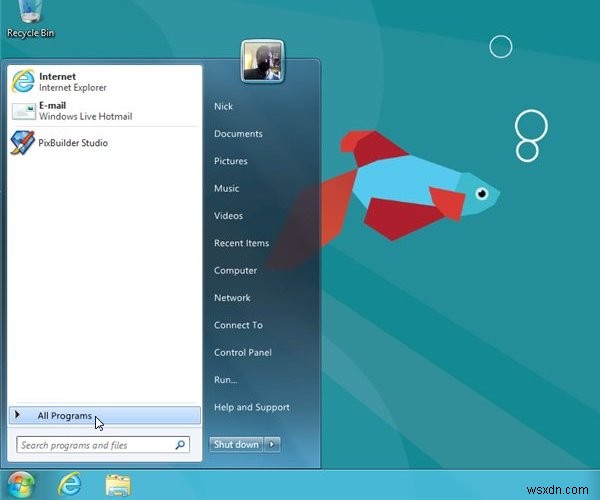Select Connect To entry
This screenshot has width=600, height=500.
238,325
